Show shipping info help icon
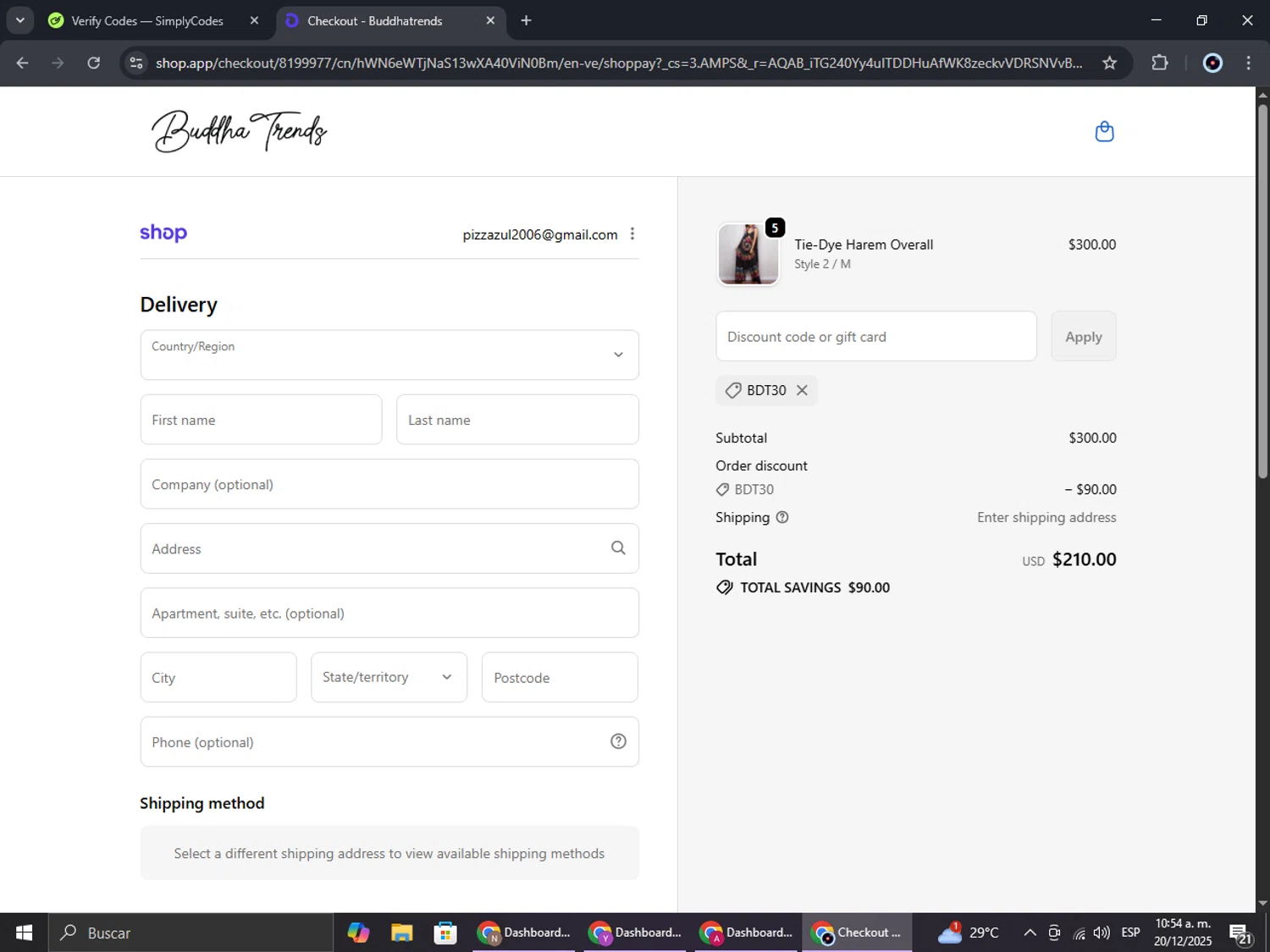 click(782, 517)
